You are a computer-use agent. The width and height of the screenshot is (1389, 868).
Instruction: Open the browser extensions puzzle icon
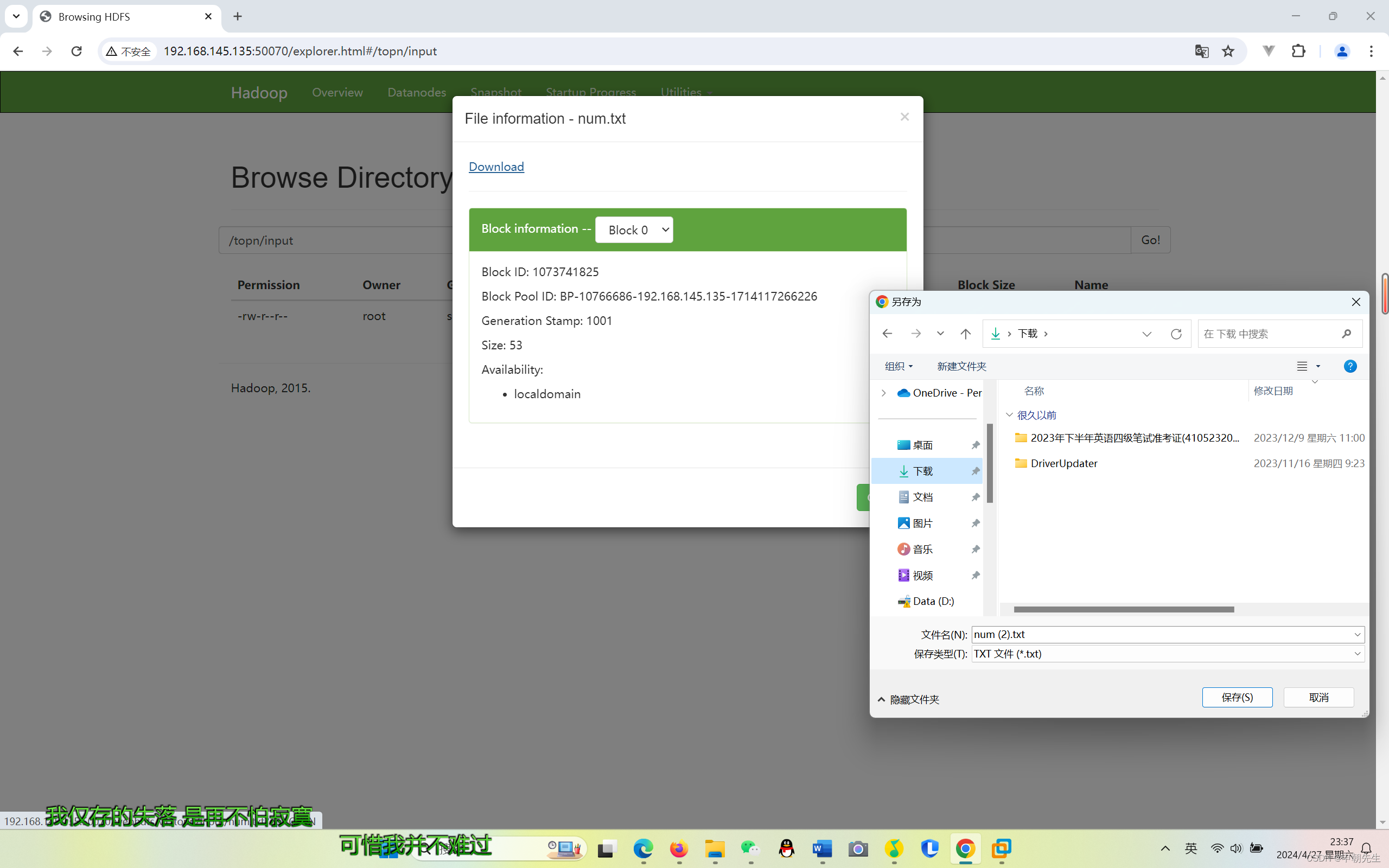click(x=1298, y=51)
